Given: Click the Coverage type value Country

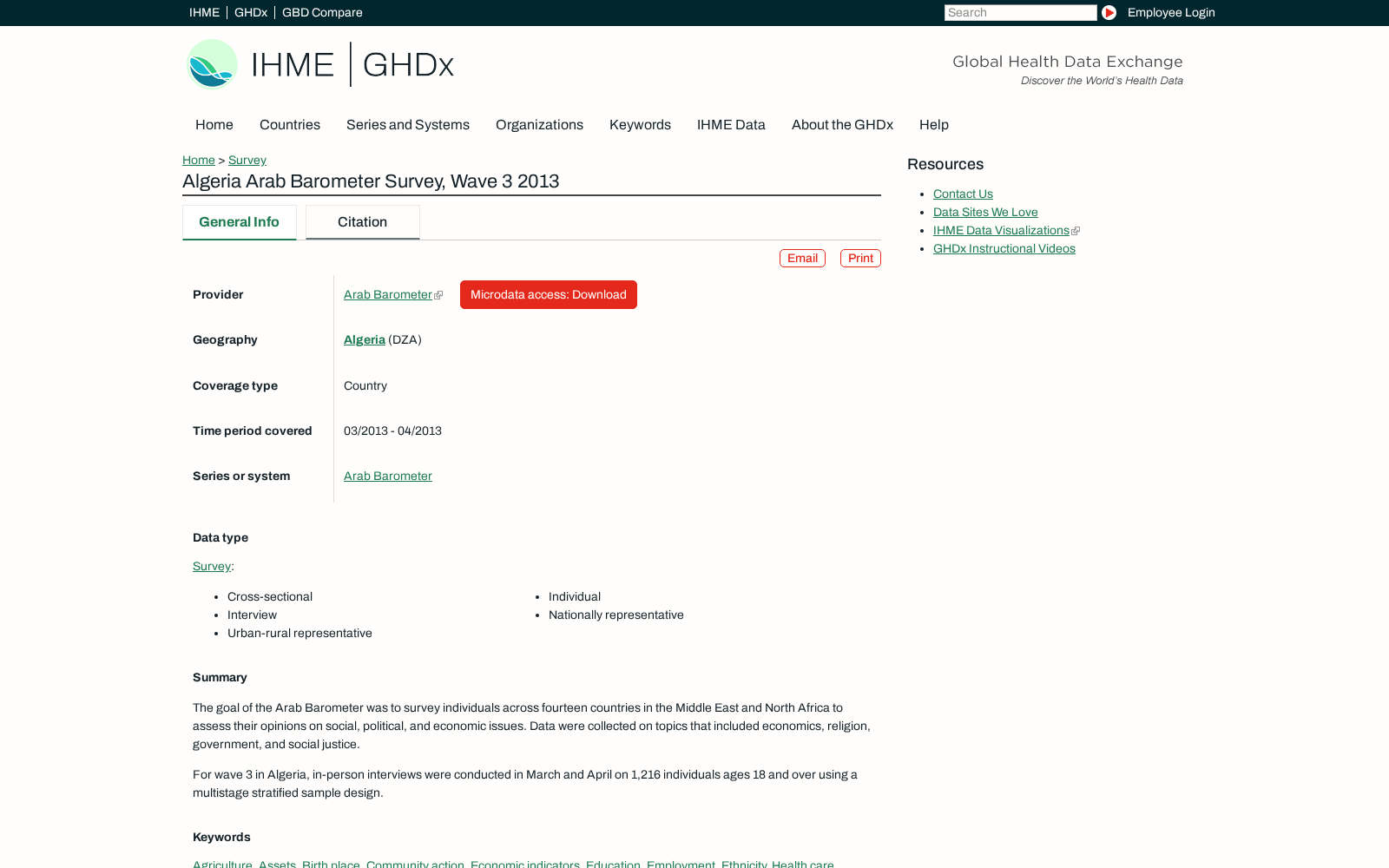Looking at the screenshot, I should [365, 385].
